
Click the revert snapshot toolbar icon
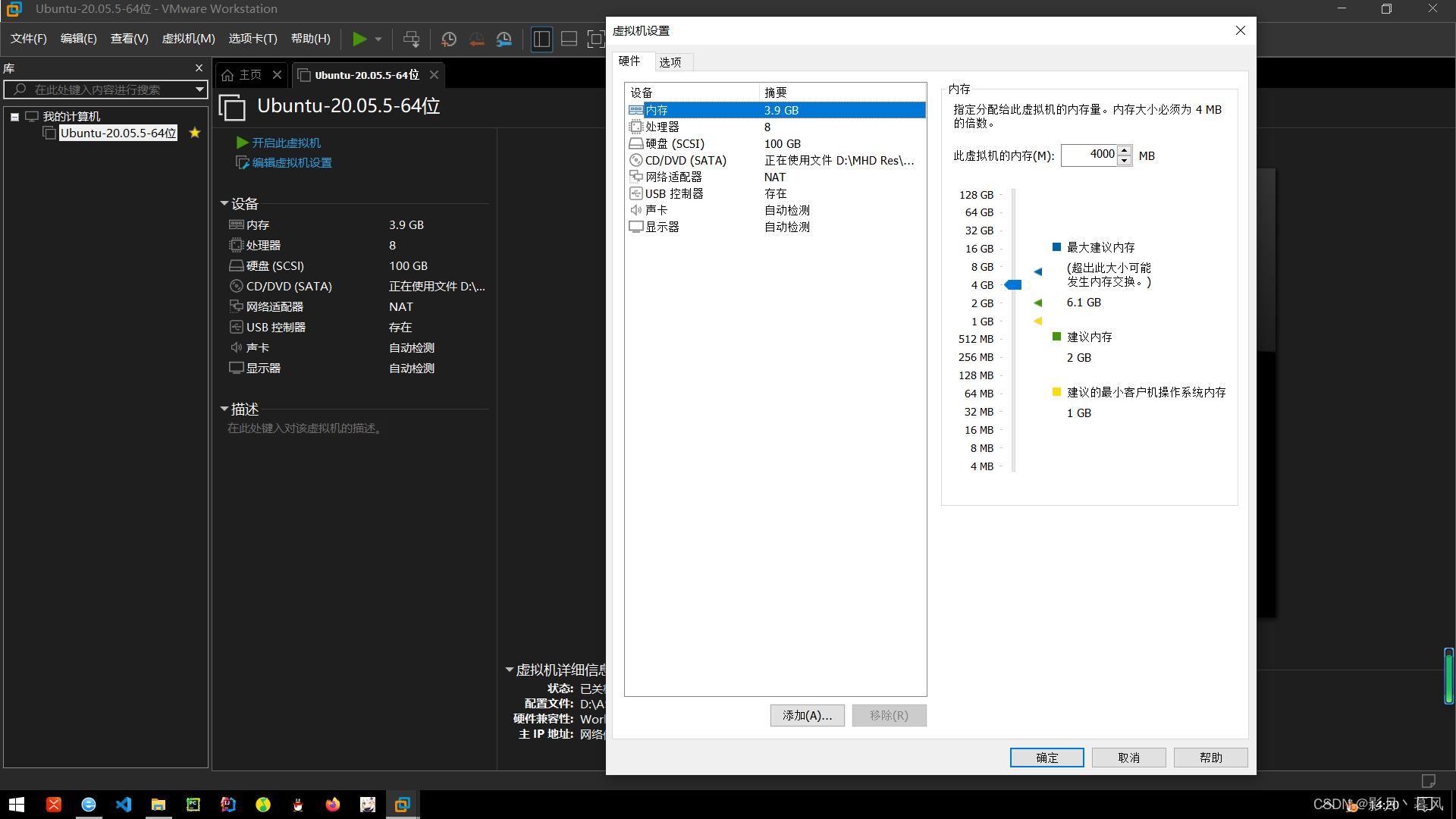click(476, 39)
